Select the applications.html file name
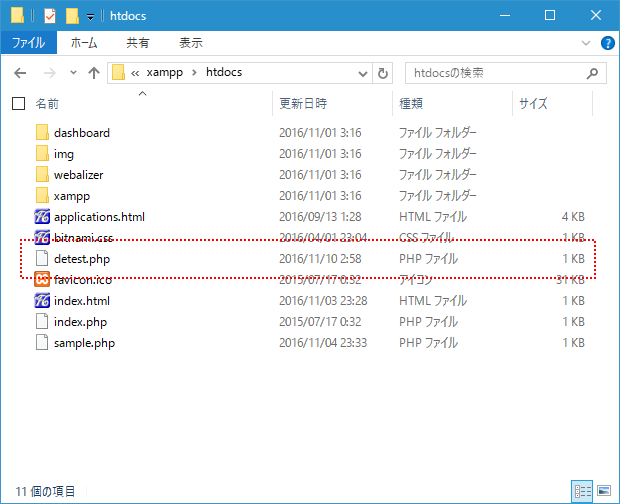Image resolution: width=620 pixels, height=504 pixels. [x=99, y=217]
